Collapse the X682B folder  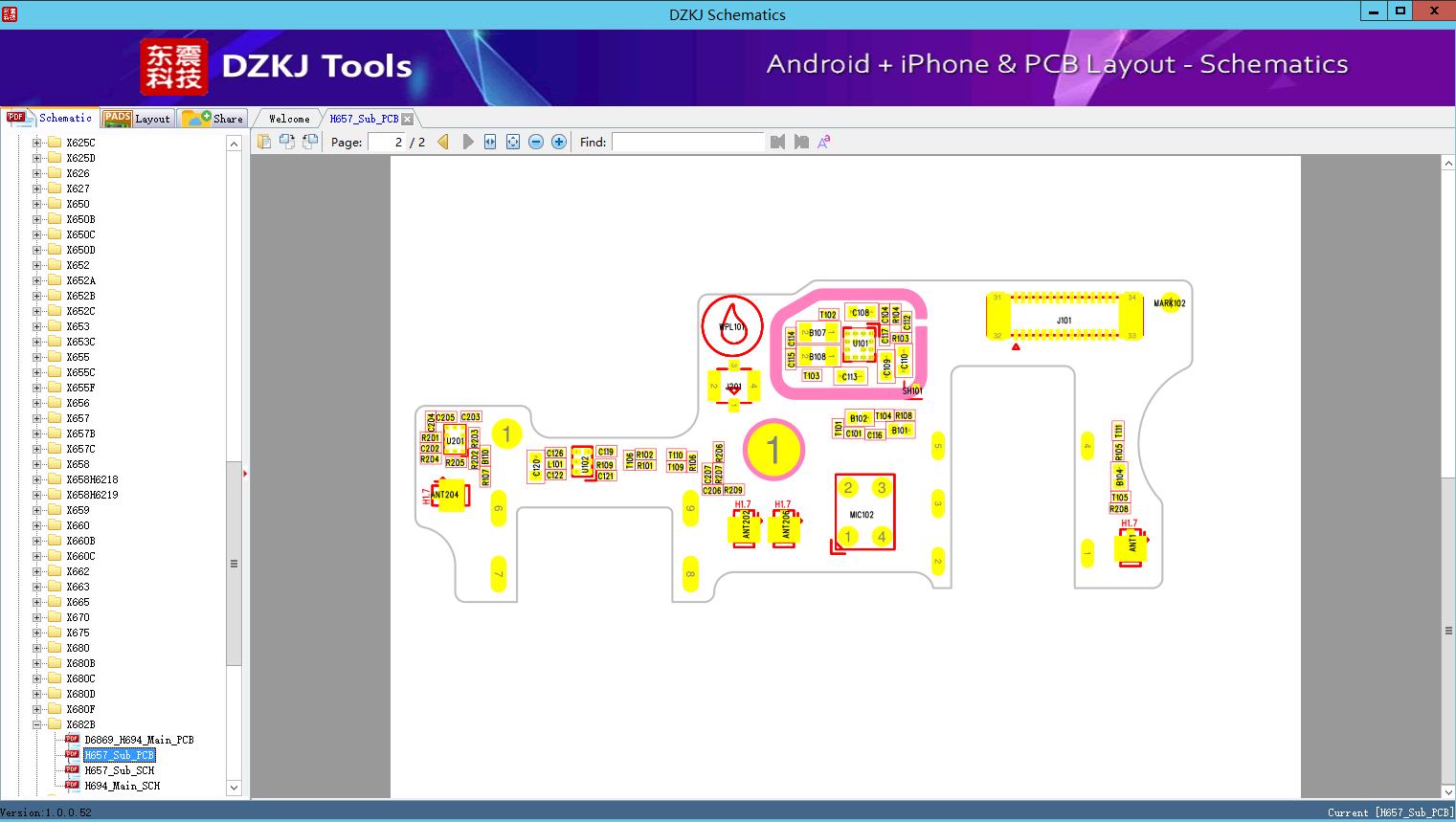37,724
